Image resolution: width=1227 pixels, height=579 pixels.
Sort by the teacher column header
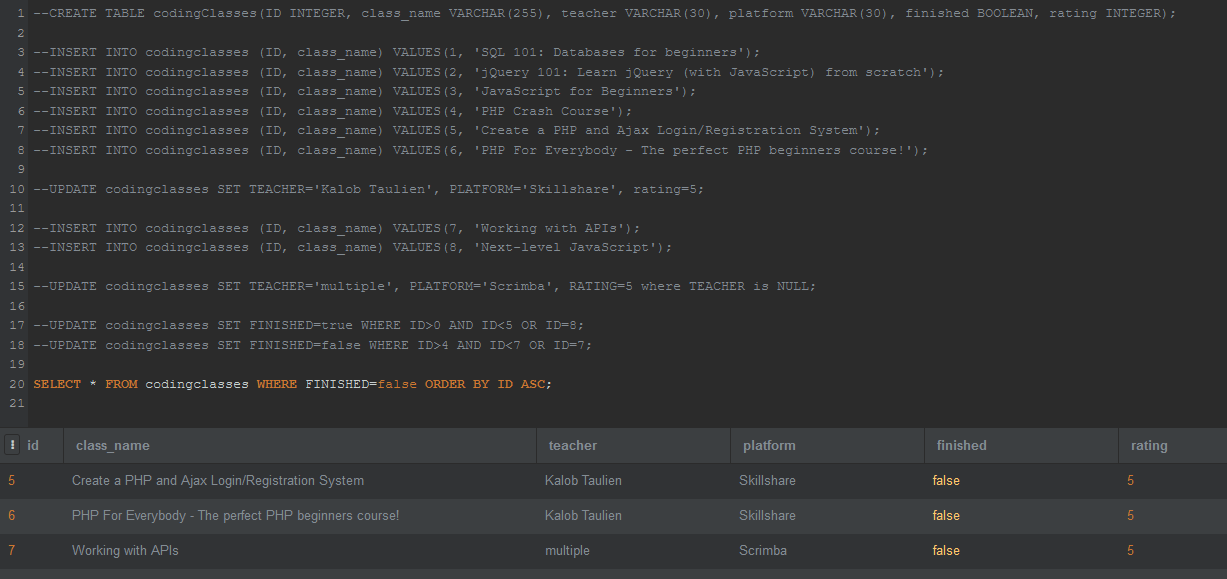coord(573,446)
